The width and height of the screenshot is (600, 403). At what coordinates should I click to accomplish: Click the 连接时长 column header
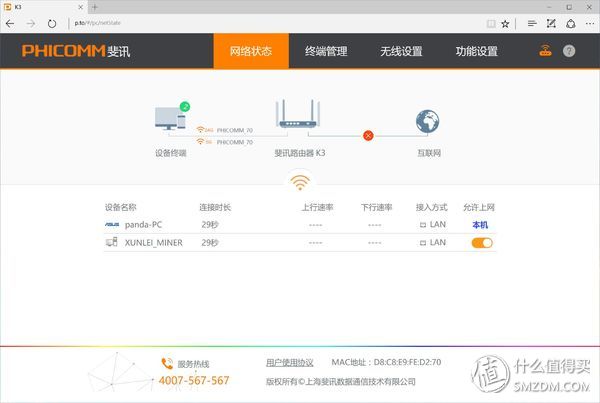[215, 207]
